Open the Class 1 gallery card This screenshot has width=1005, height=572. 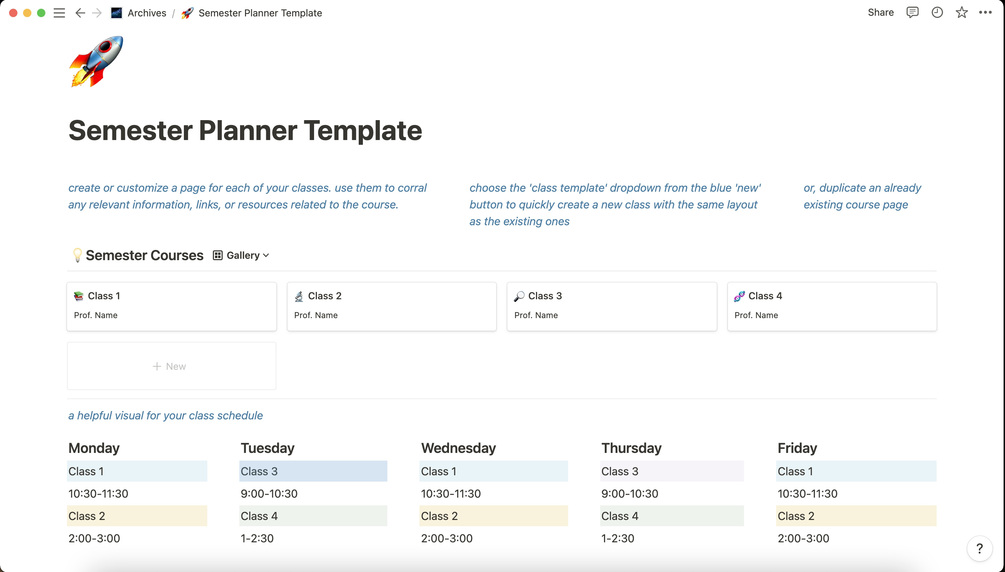click(171, 307)
